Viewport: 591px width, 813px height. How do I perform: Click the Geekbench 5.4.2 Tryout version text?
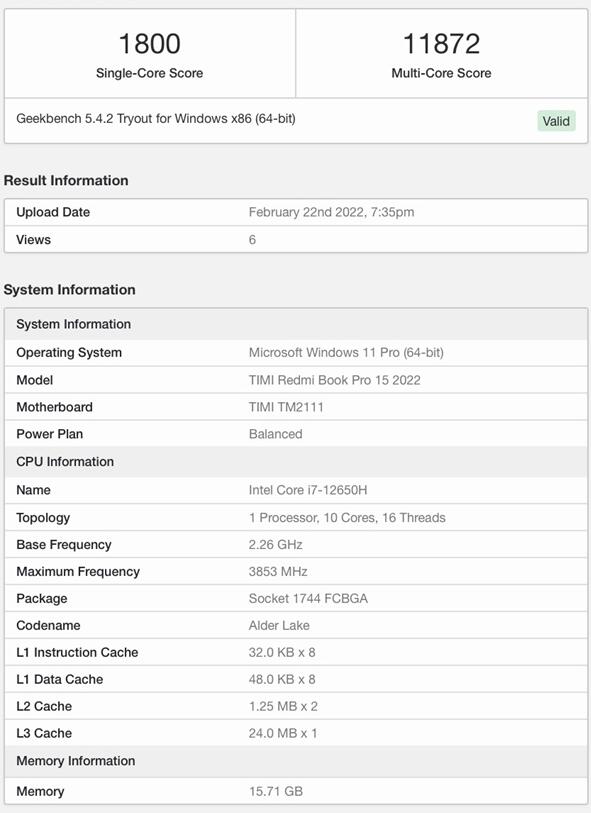pyautogui.click(x=156, y=119)
